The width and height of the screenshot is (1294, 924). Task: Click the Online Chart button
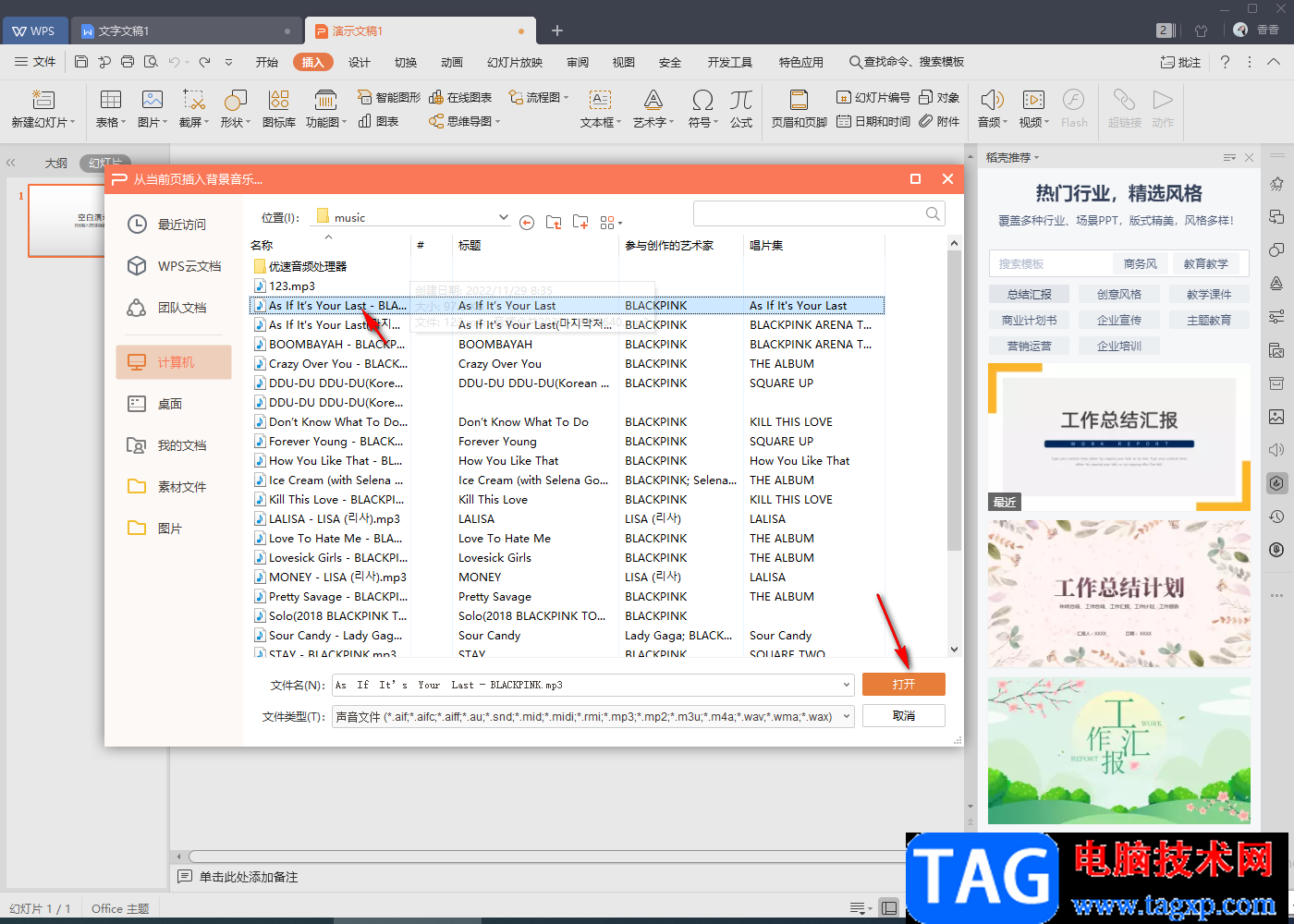[x=460, y=97]
